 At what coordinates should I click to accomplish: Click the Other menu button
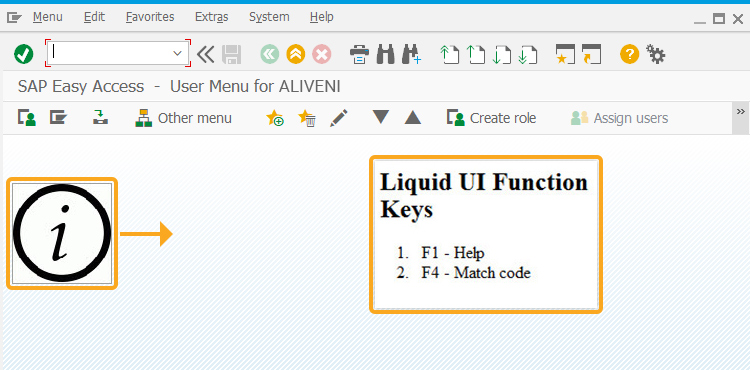[x=184, y=118]
